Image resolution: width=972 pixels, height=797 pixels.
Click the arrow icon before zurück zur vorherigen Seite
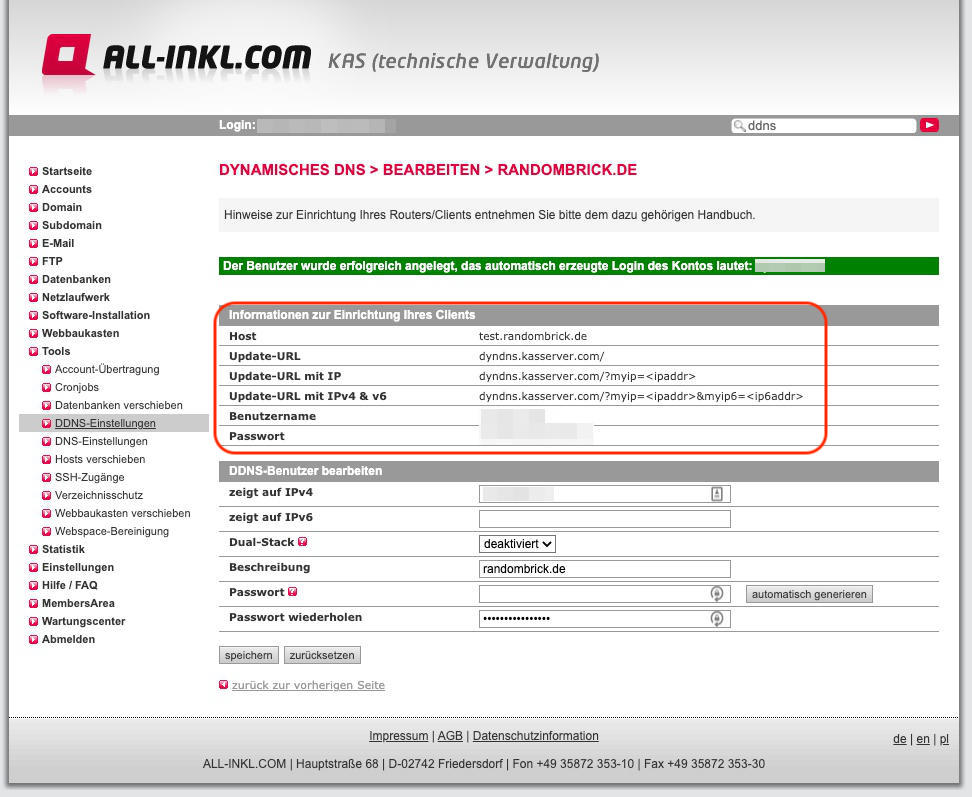(224, 685)
